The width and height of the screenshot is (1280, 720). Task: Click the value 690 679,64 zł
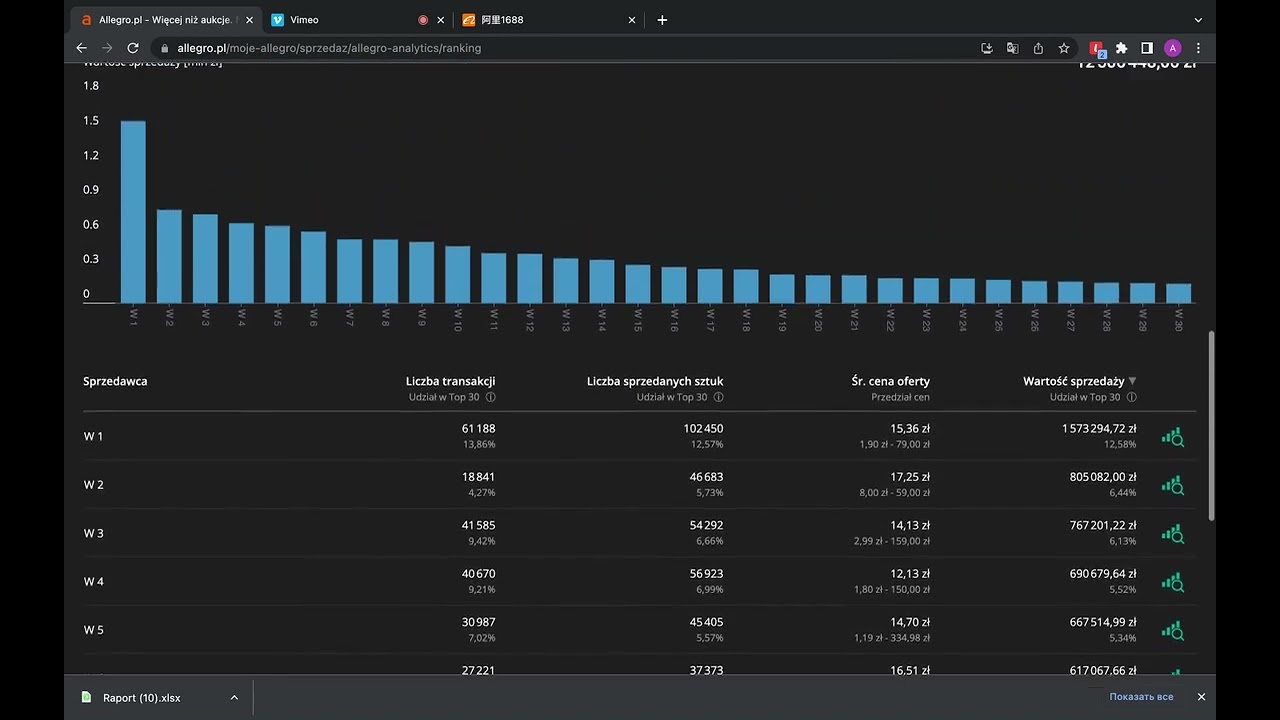(x=1103, y=574)
